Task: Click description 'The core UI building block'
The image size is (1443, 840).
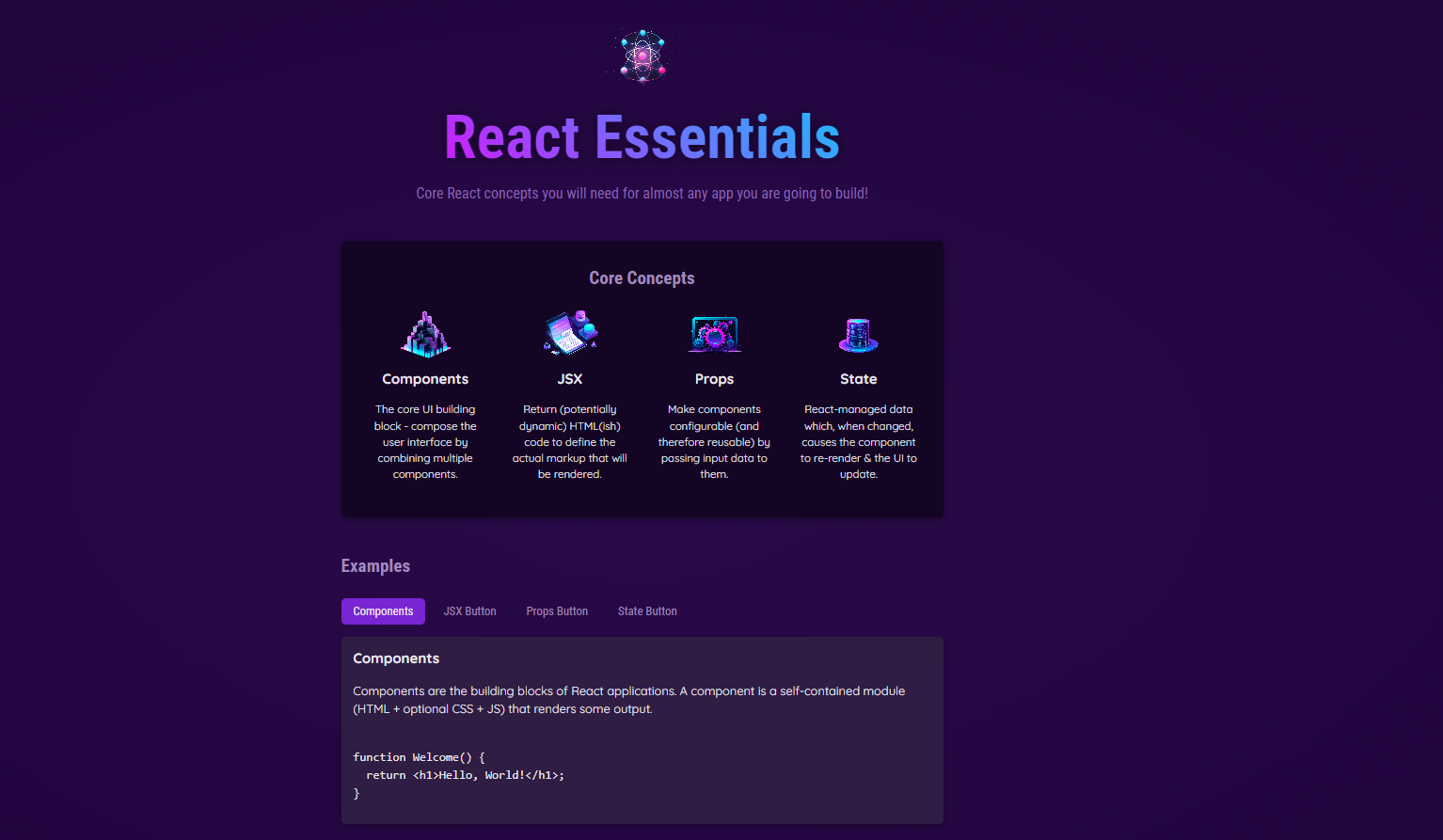Action: pyautogui.click(x=425, y=442)
